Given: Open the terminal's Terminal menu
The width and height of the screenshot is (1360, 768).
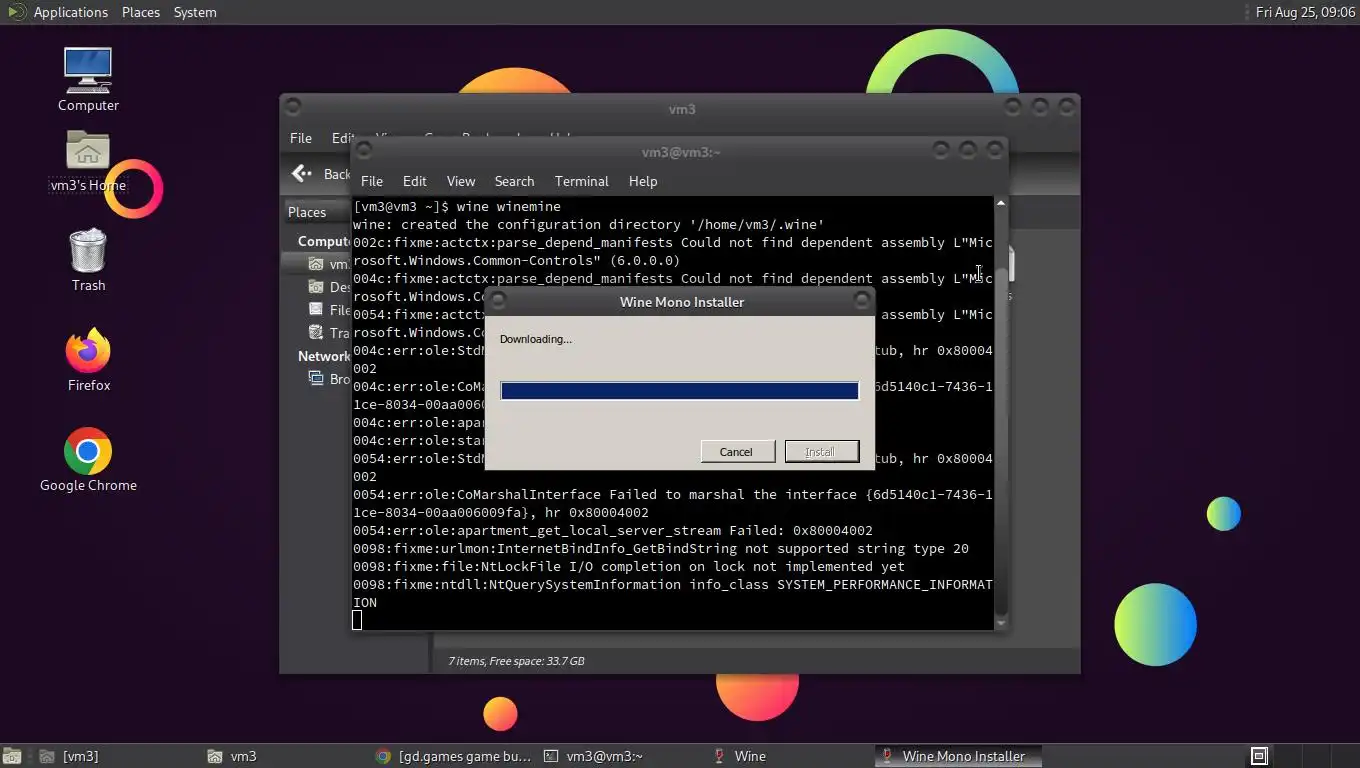Looking at the screenshot, I should (581, 181).
